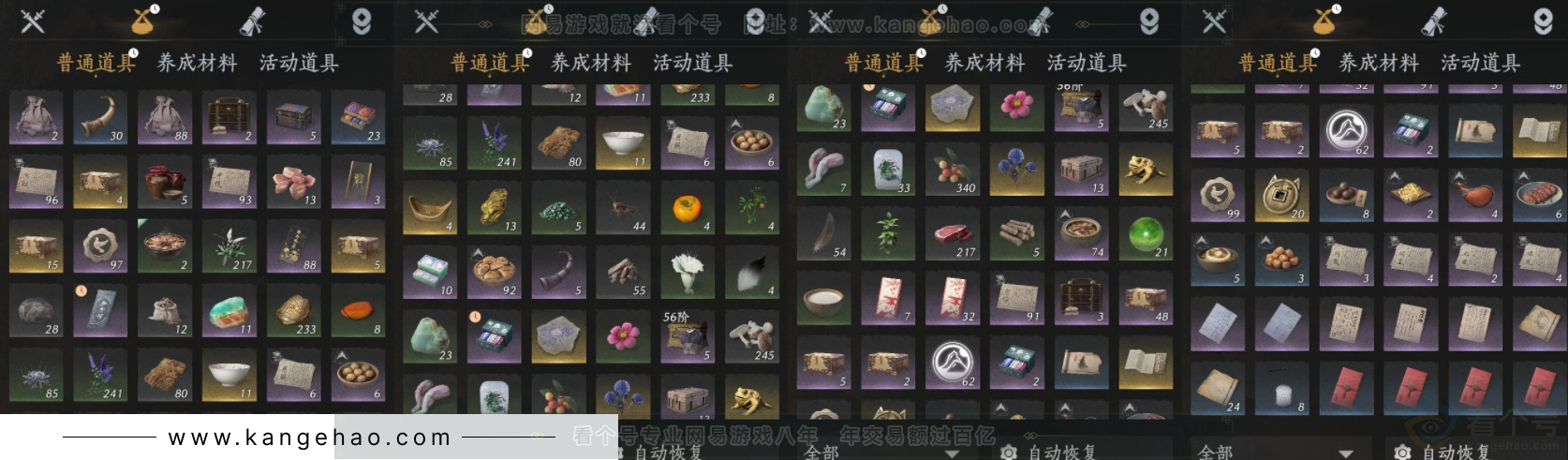Pick the roasted ham leg item showing 4

1476,196
